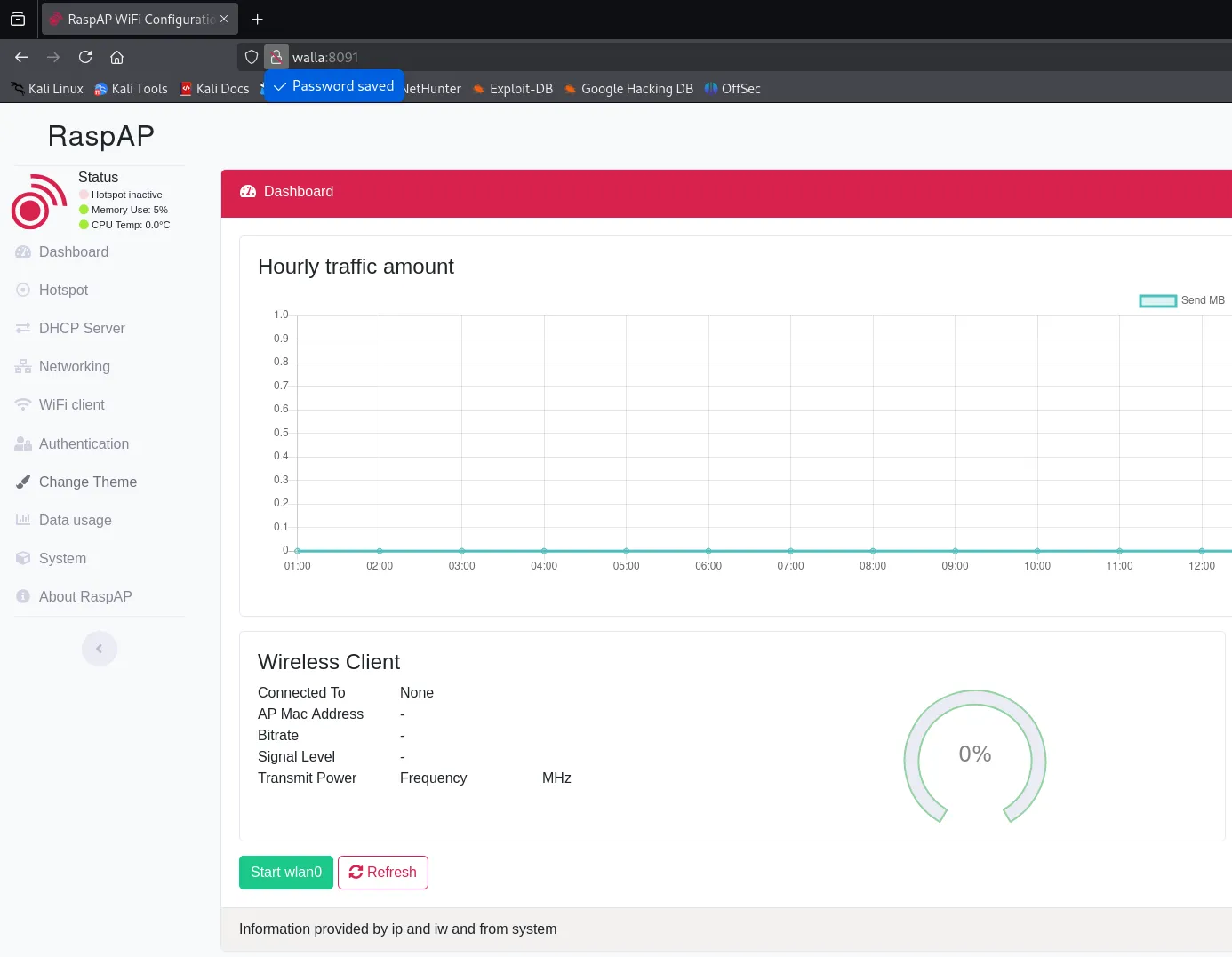Click the 'Wireless Client' heading
Image resolution: width=1232 pixels, height=957 pixels.
[x=329, y=662]
